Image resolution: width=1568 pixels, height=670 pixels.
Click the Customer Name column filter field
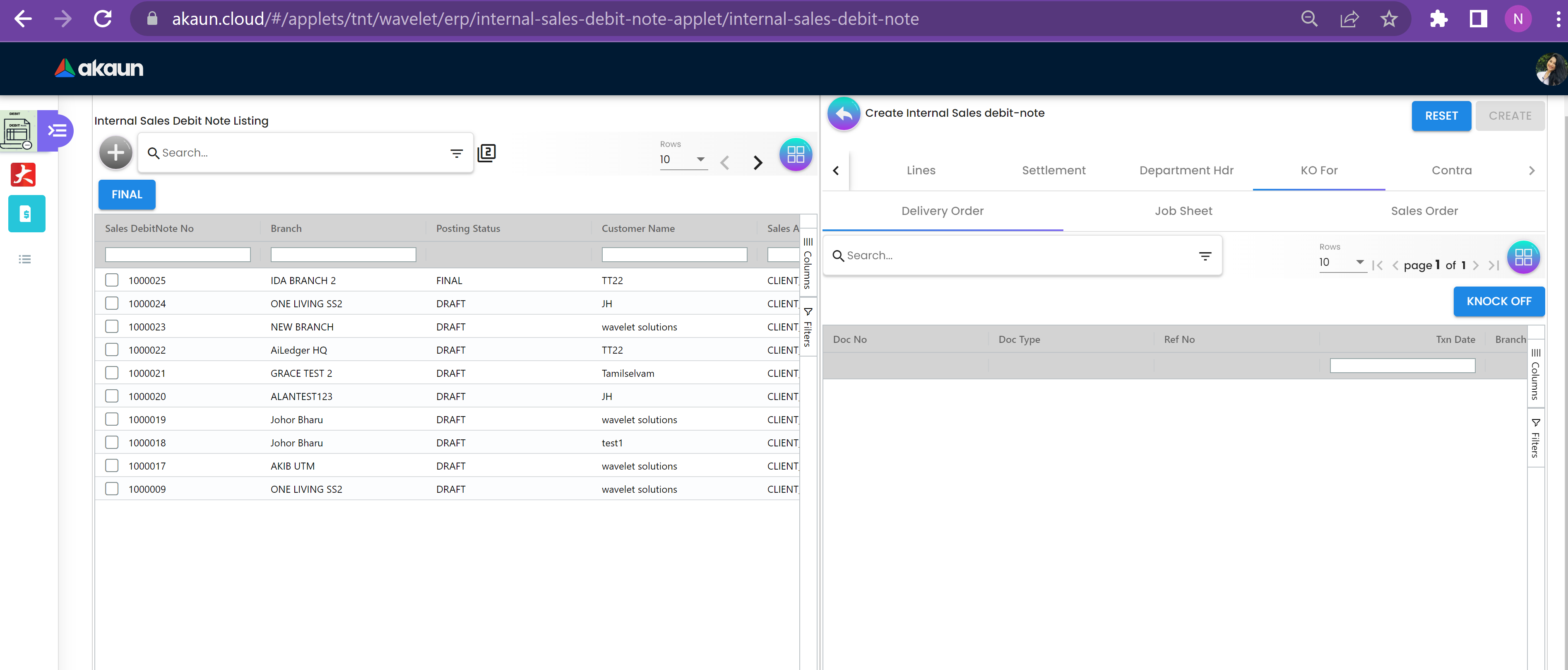point(674,255)
